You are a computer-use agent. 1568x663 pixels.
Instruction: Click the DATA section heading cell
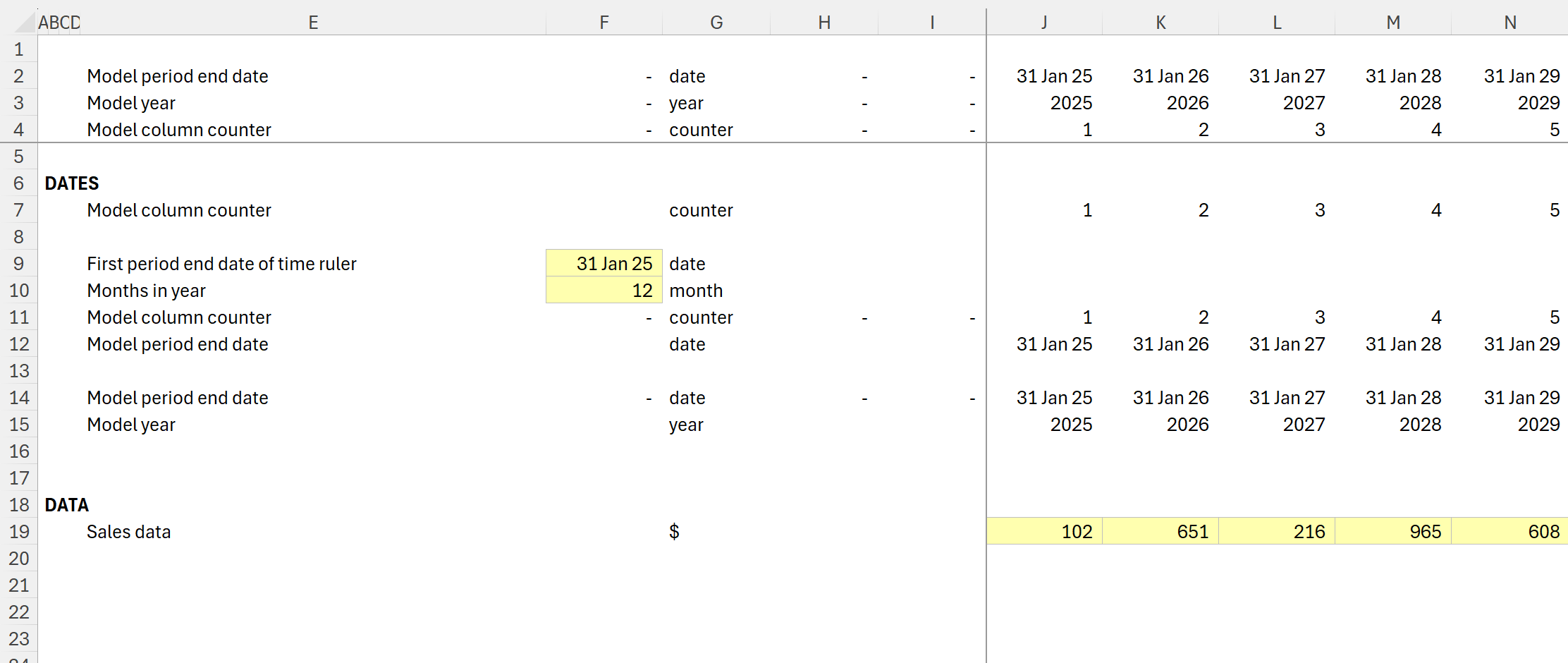coord(67,504)
